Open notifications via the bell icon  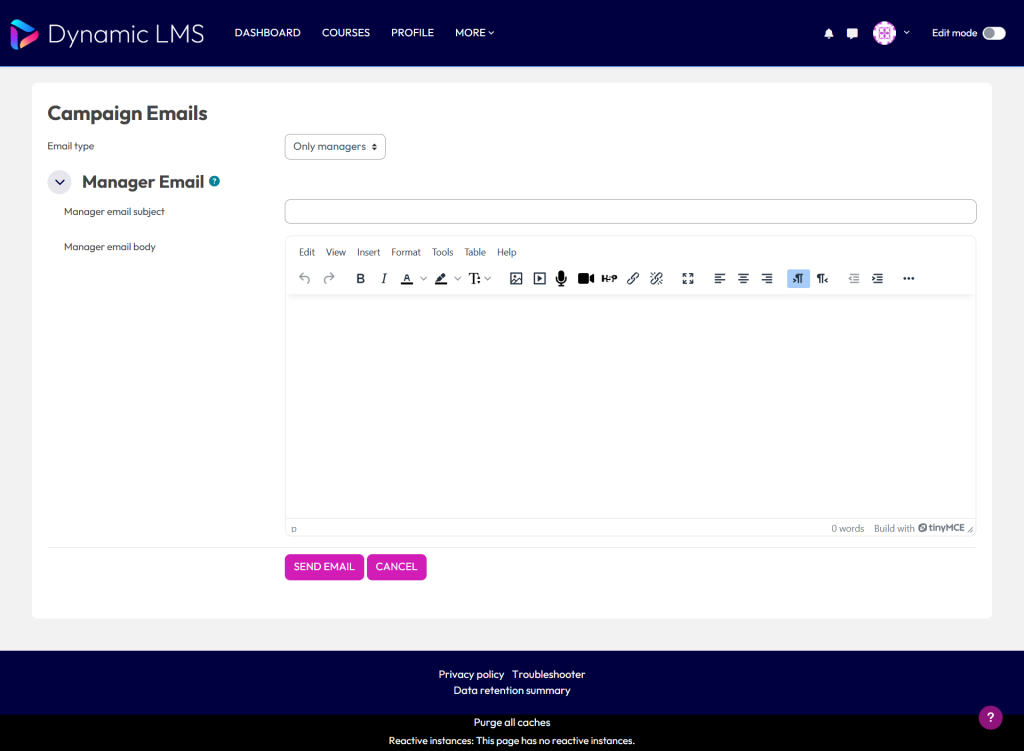point(829,33)
